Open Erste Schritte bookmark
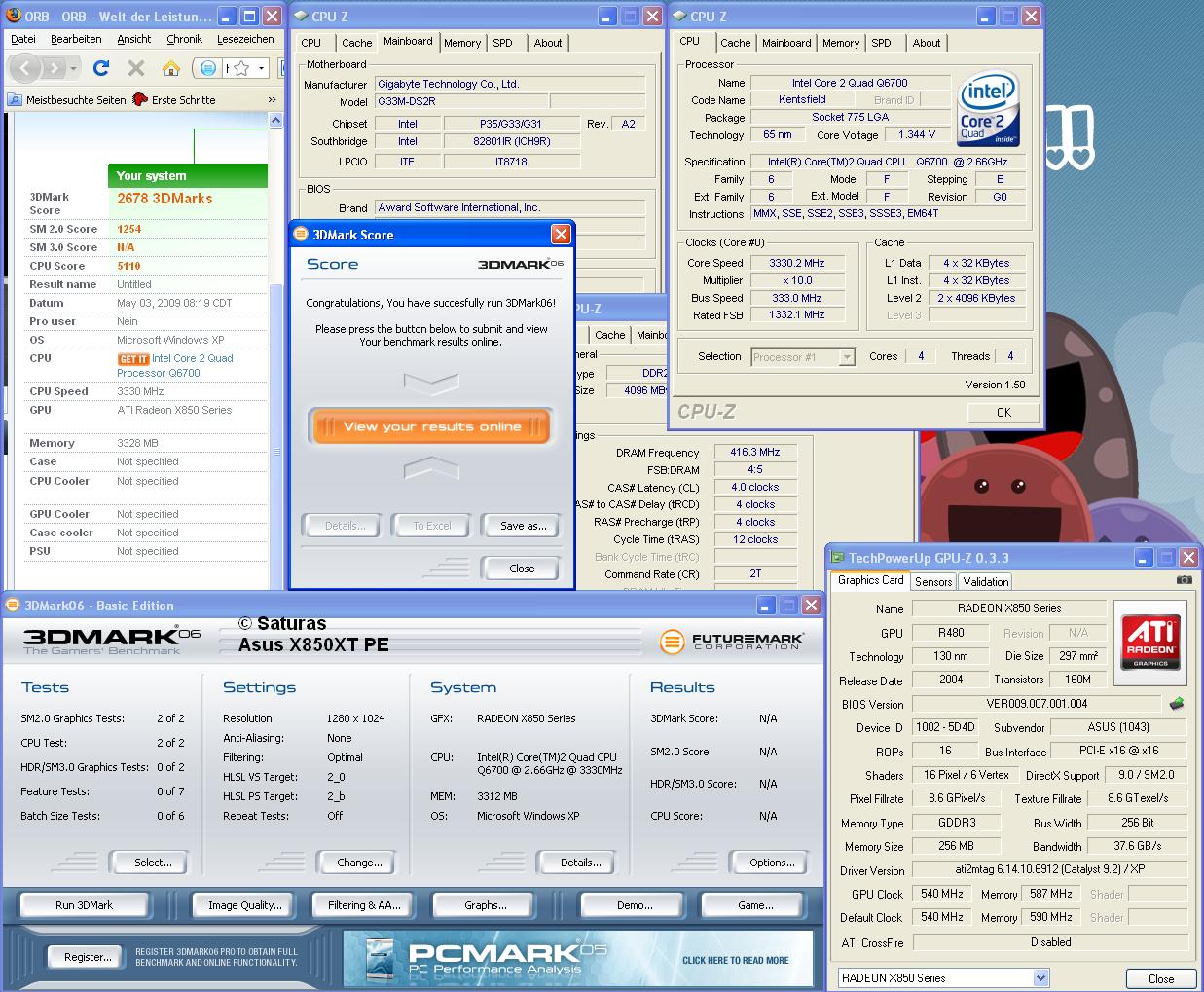Screen dimensions: 1204x992 click(x=174, y=99)
